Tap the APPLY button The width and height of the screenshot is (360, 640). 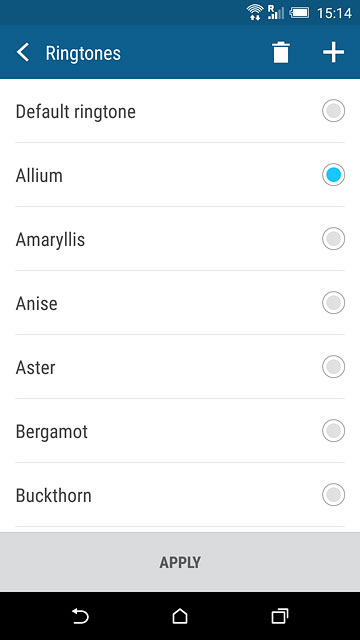click(180, 562)
